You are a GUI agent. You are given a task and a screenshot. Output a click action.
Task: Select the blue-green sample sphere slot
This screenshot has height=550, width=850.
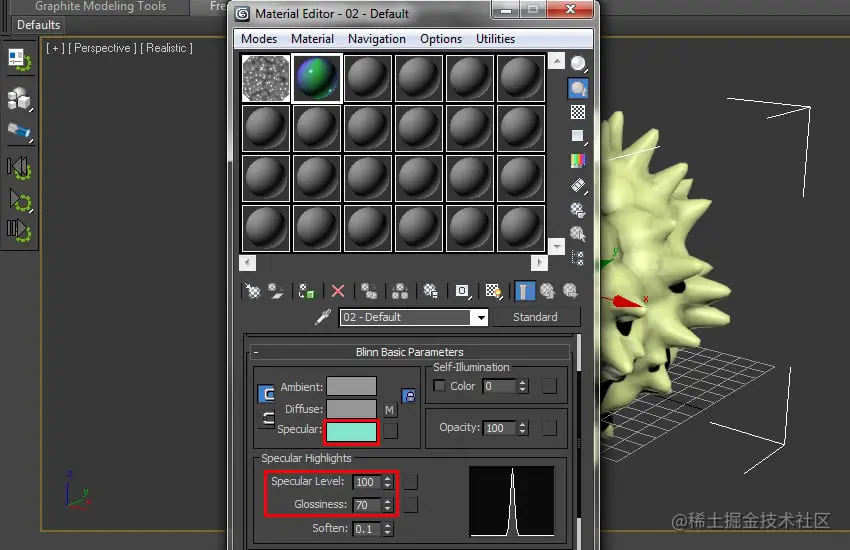317,78
